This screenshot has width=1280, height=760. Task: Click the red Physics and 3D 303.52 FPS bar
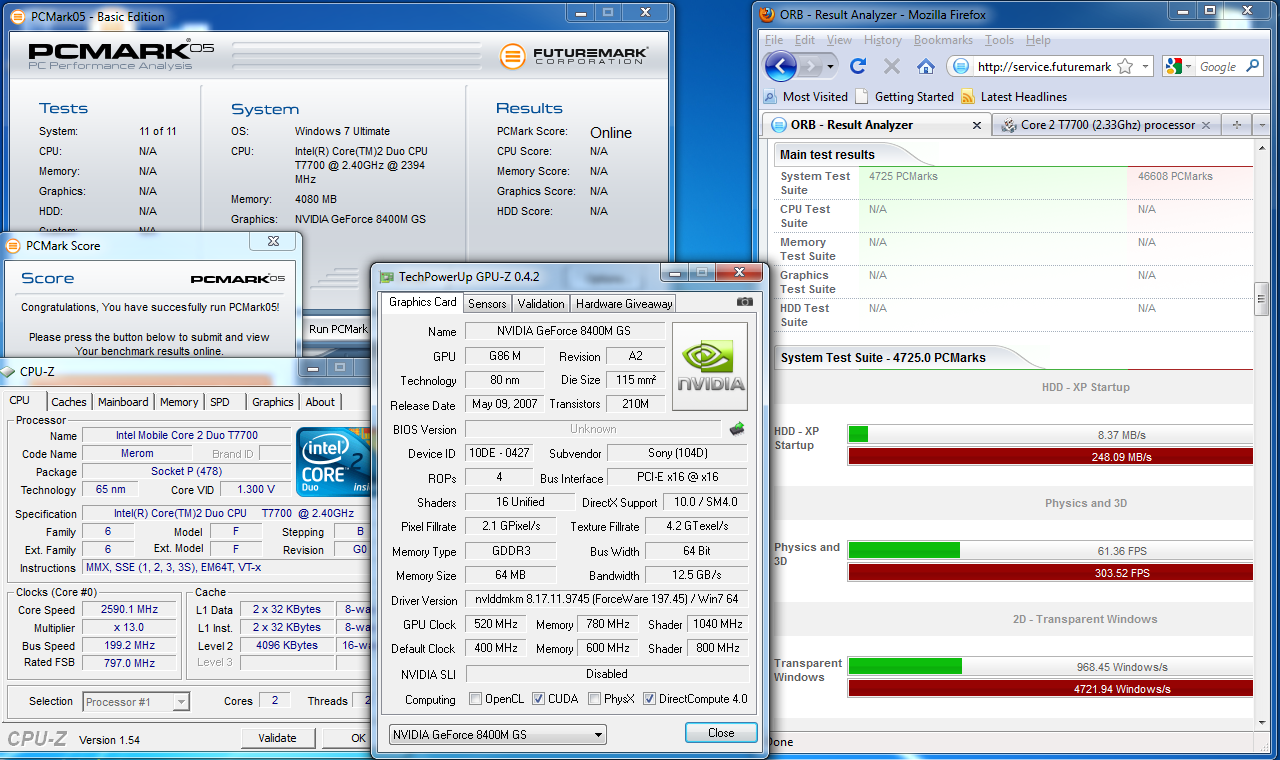click(x=1050, y=573)
